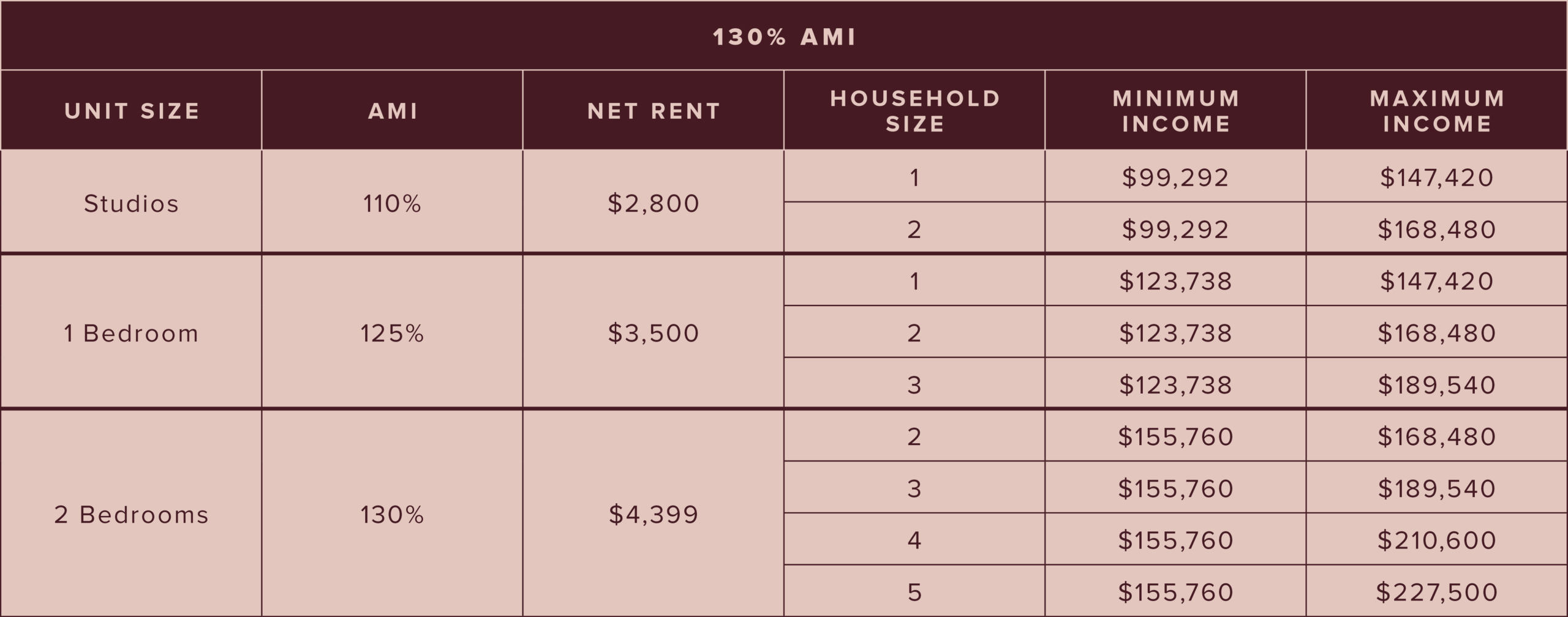
Task: Click the NET RENT column header
Action: coord(654,111)
